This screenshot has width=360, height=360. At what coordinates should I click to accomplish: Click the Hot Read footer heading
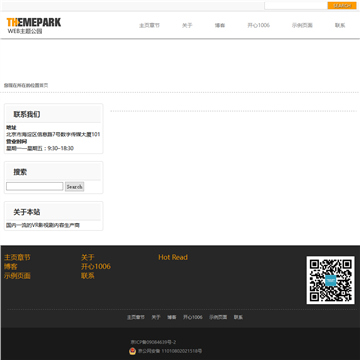click(173, 257)
